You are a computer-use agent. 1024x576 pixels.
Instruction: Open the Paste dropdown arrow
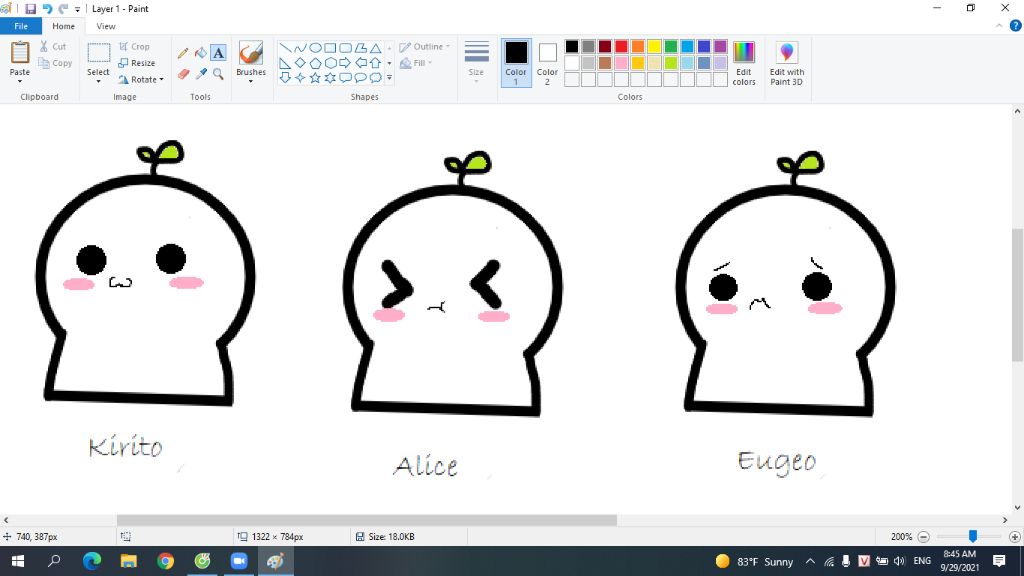point(20,81)
